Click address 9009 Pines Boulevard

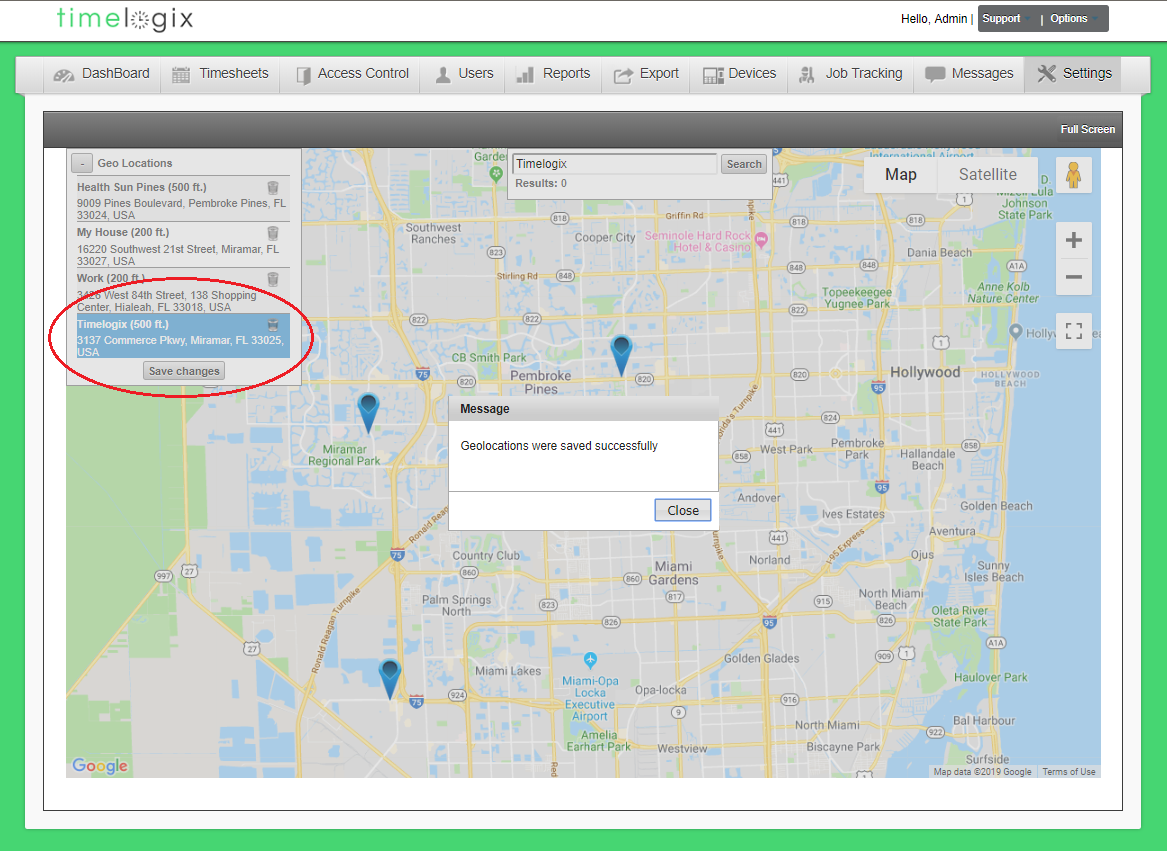[x=181, y=209]
